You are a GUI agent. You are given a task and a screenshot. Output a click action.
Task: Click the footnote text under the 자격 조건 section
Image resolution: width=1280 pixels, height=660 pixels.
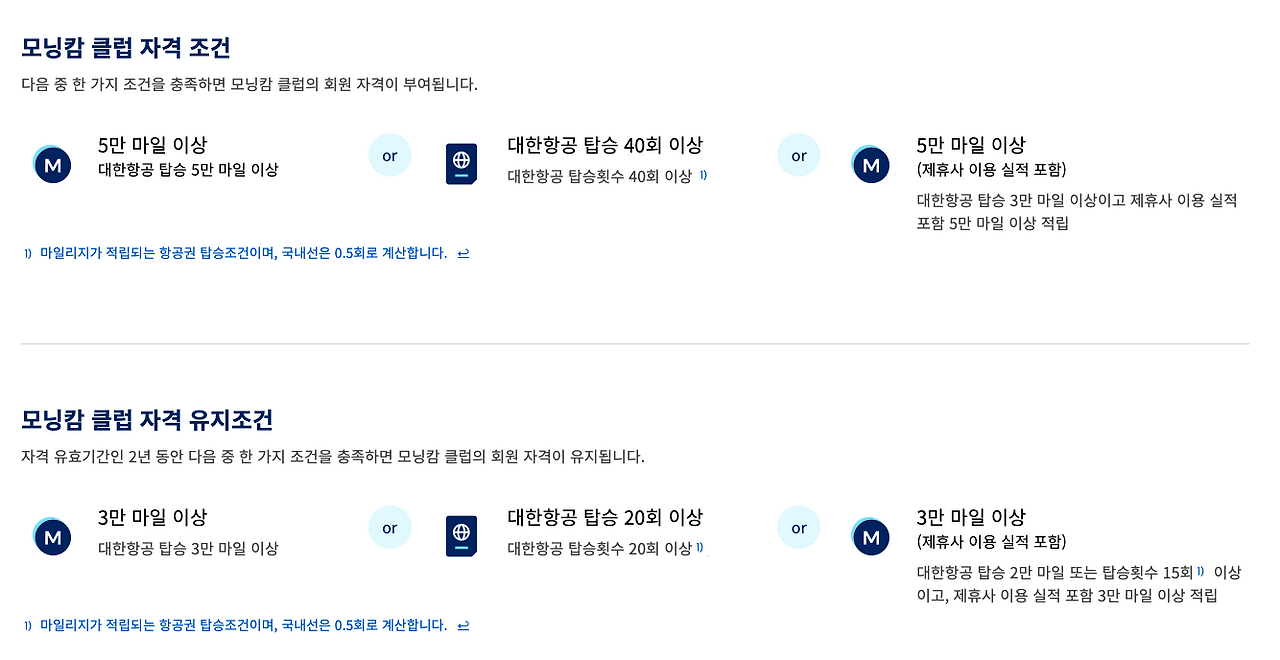(243, 253)
